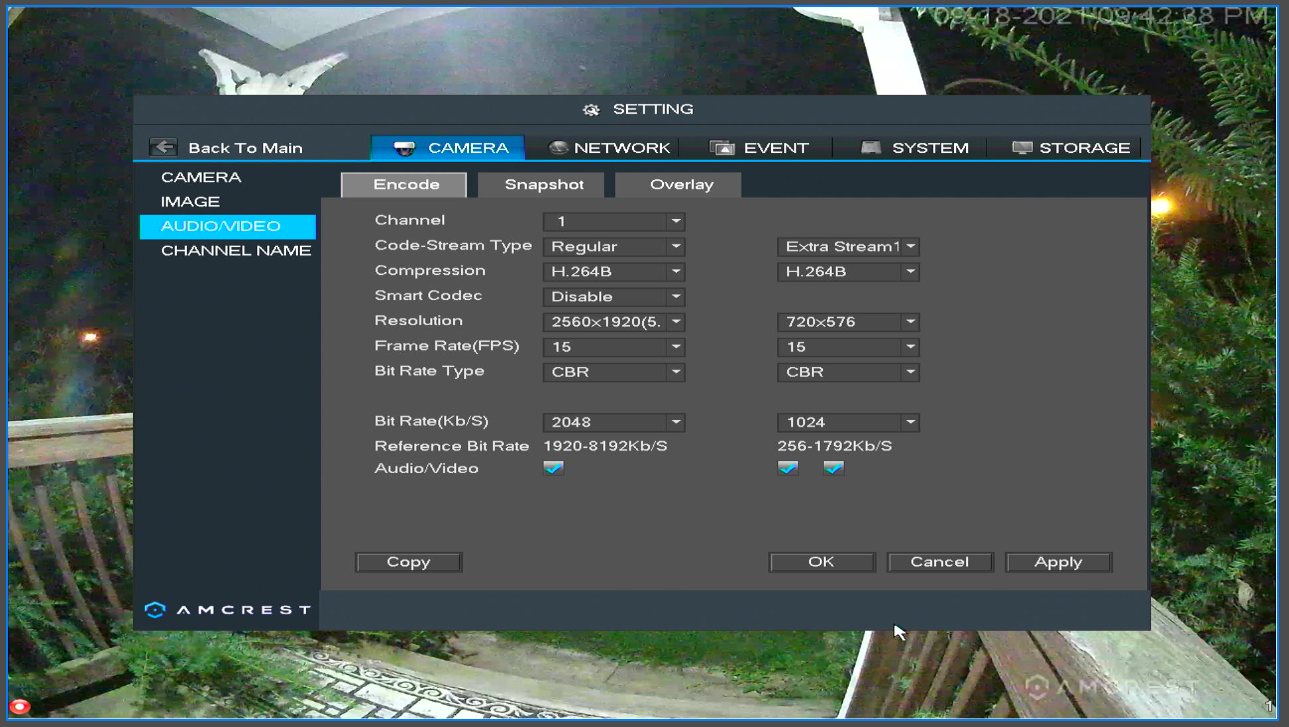Open main stream Frame Rate dropdown

coord(614,347)
